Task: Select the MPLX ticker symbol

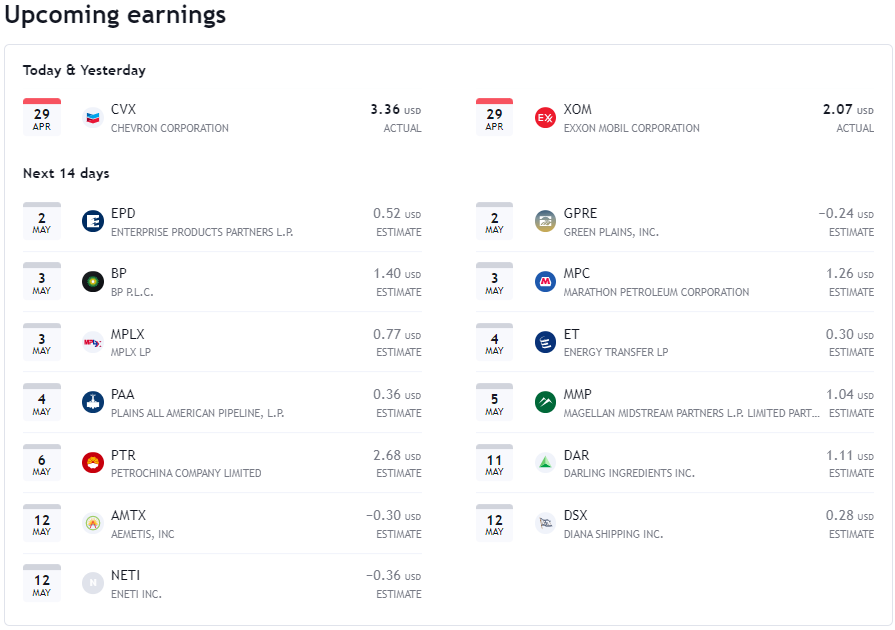Action: click(127, 334)
